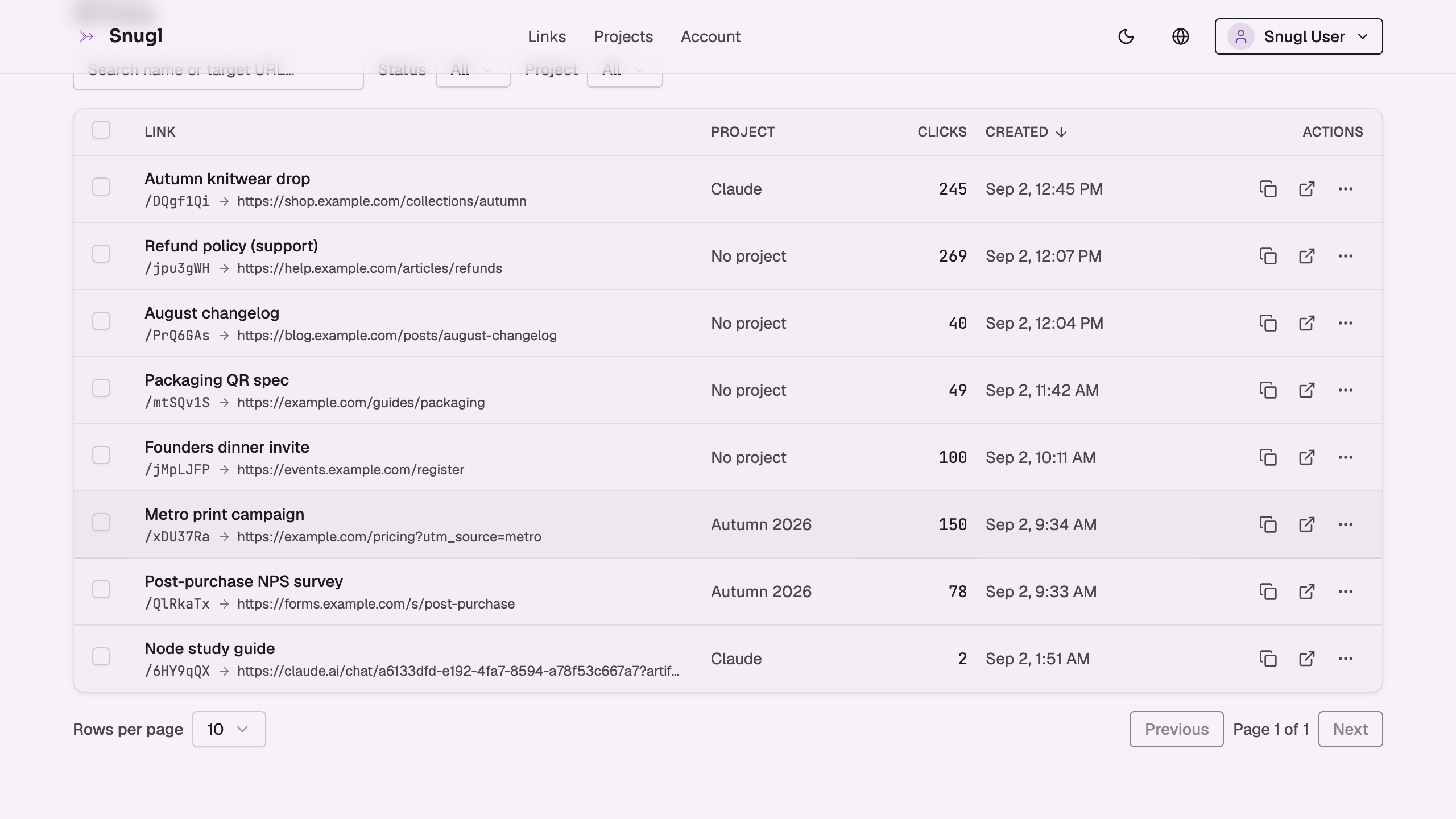Select the Founders dinner invite row checkbox

(x=101, y=455)
